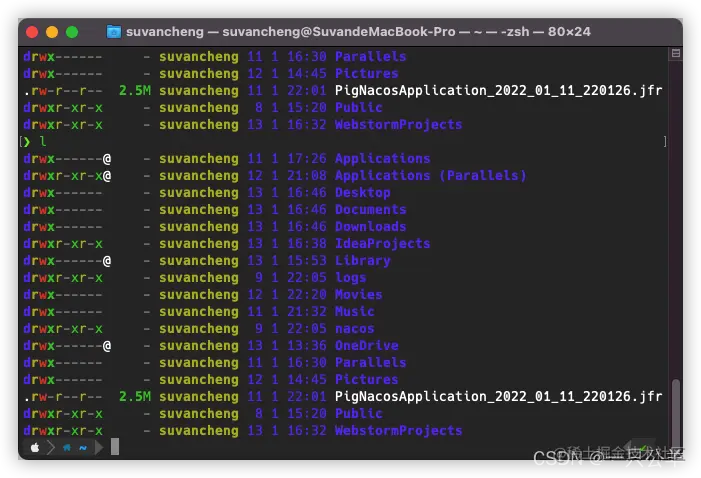The height and width of the screenshot is (478, 701).
Task: Click permissions 'drwx------@' on OneDrive row
Action: point(67,346)
